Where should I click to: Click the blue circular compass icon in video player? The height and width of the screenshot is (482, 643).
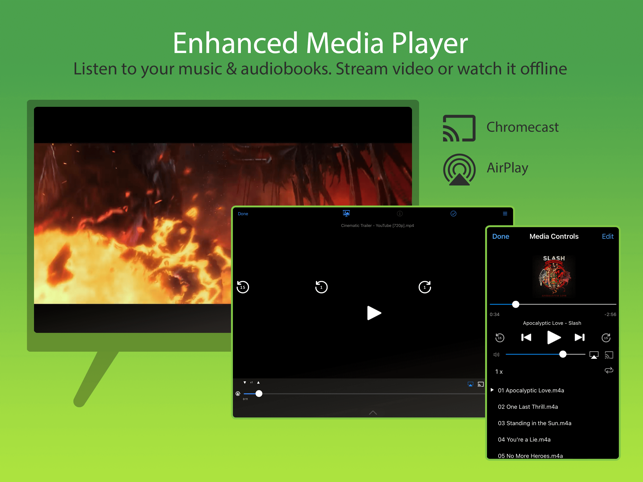pos(453,214)
